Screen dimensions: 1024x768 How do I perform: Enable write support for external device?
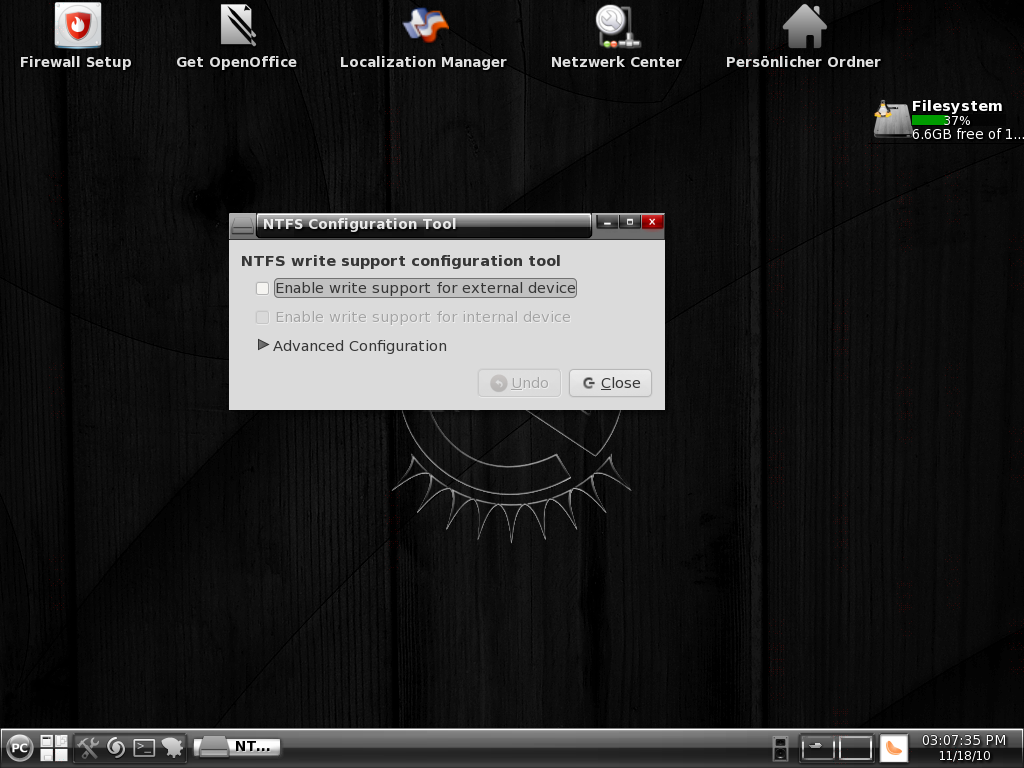(263, 288)
